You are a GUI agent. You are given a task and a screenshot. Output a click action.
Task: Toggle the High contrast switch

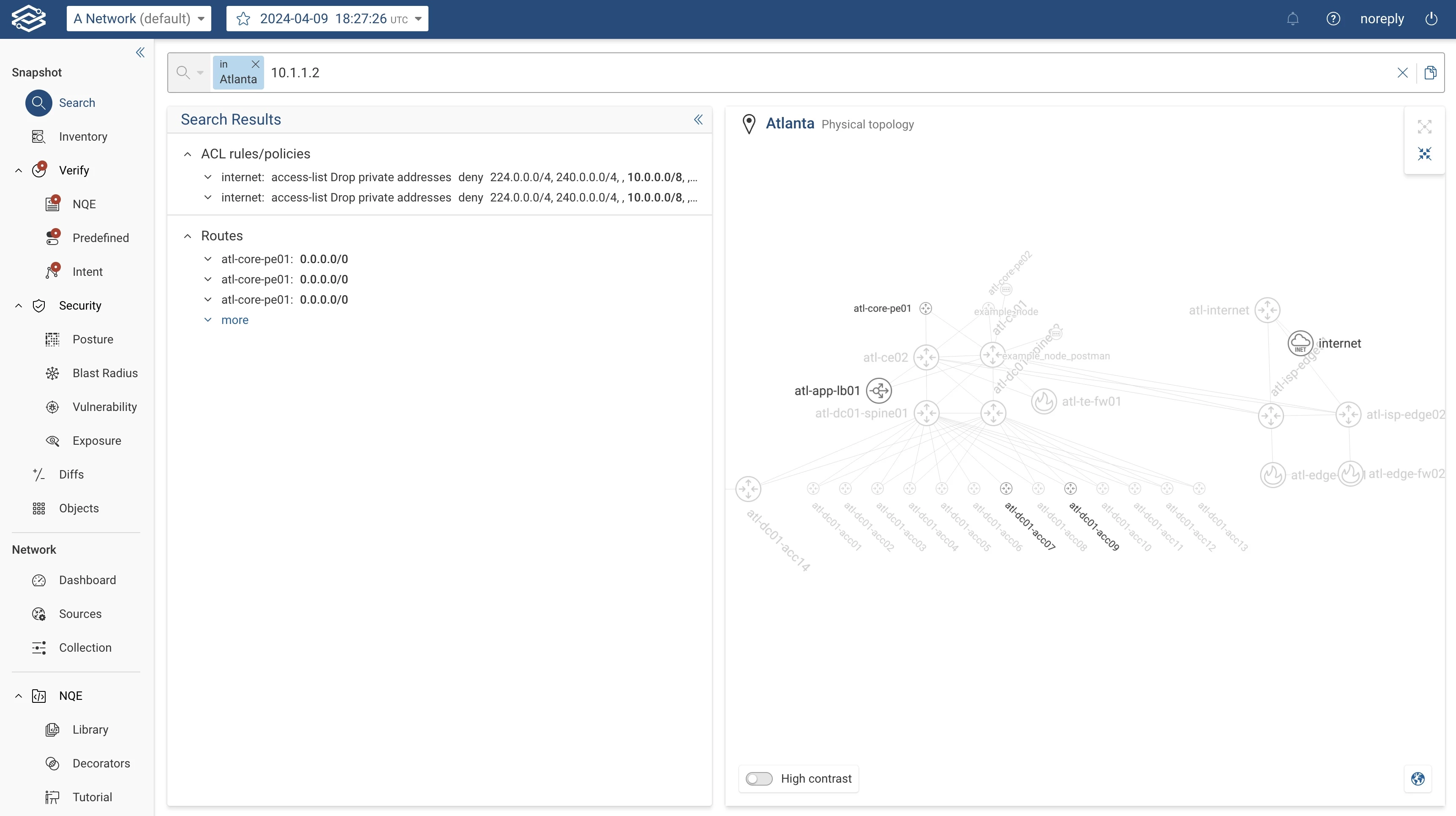758,779
